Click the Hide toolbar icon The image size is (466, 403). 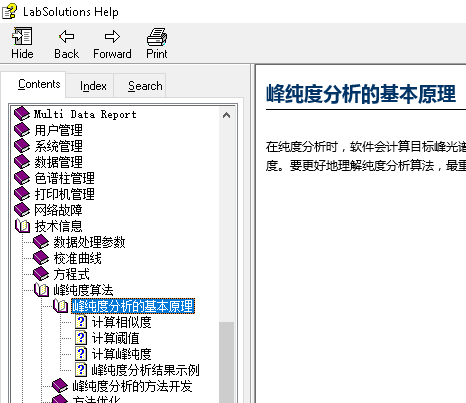coord(22,36)
